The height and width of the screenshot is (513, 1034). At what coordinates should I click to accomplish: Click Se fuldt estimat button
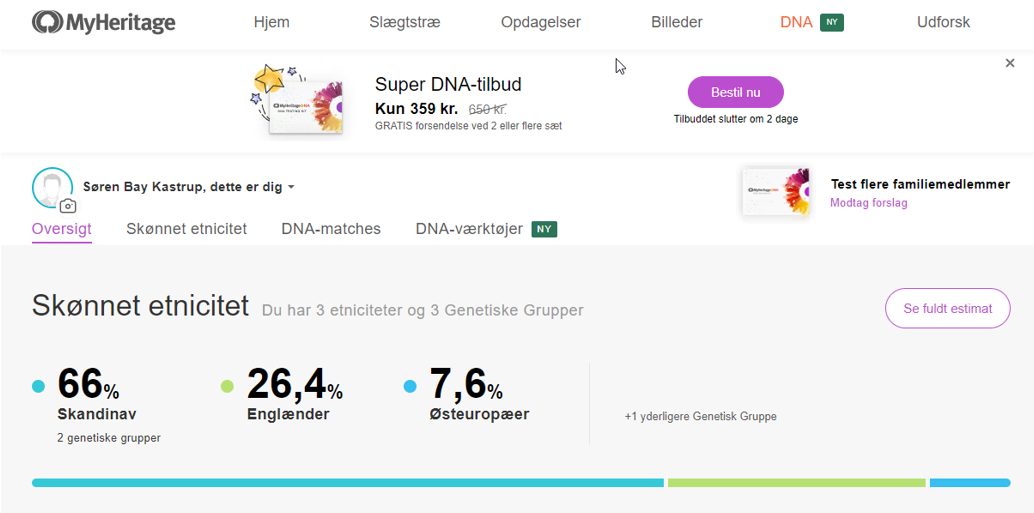pyautogui.click(x=947, y=308)
